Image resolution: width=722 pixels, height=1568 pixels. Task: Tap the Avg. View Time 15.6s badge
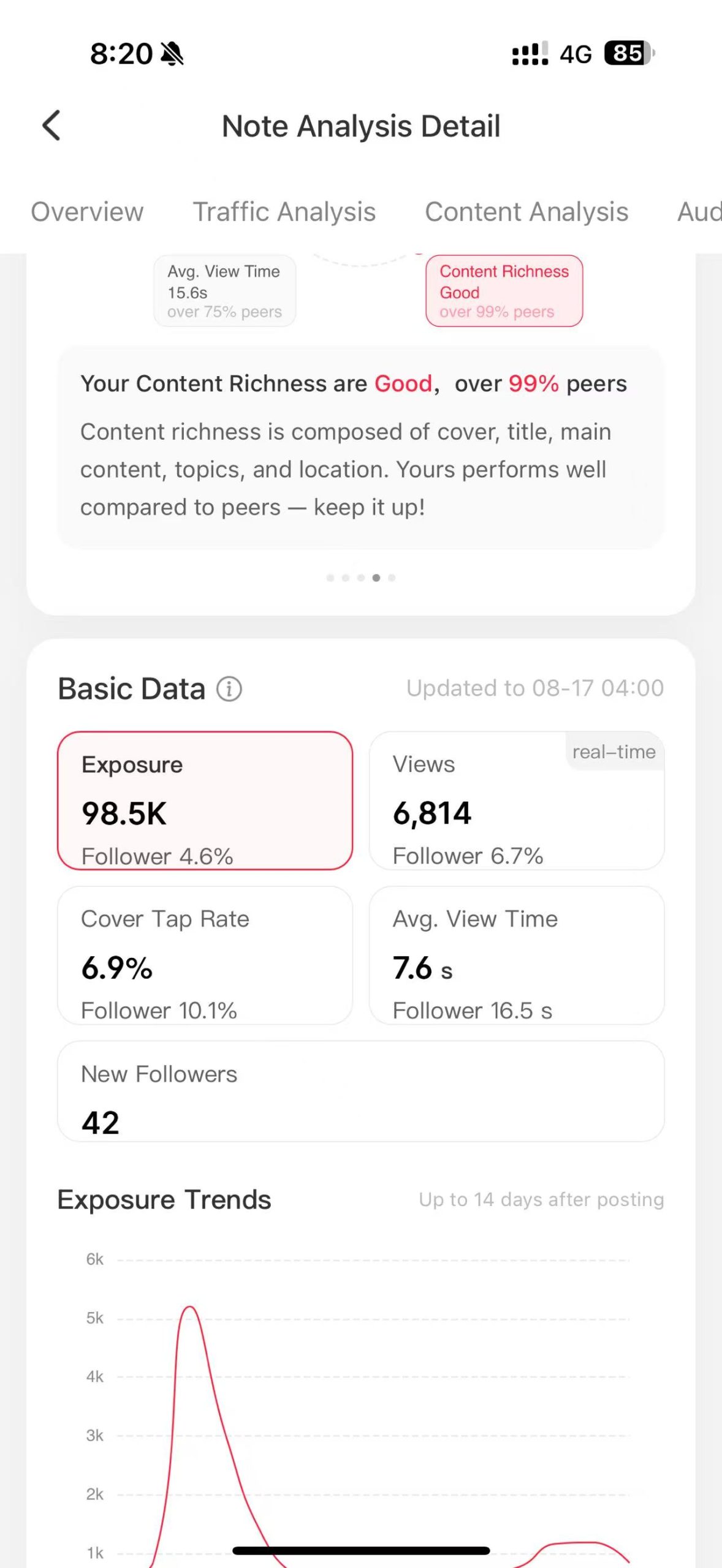(224, 291)
